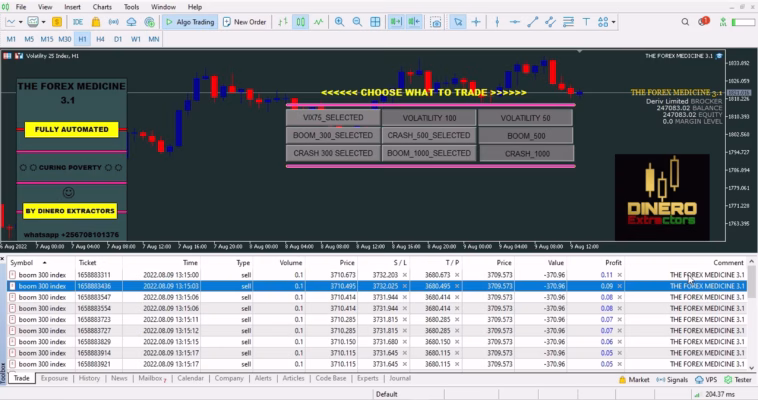
Task: Open the VPS cloud icon
Action: click(131, 22)
